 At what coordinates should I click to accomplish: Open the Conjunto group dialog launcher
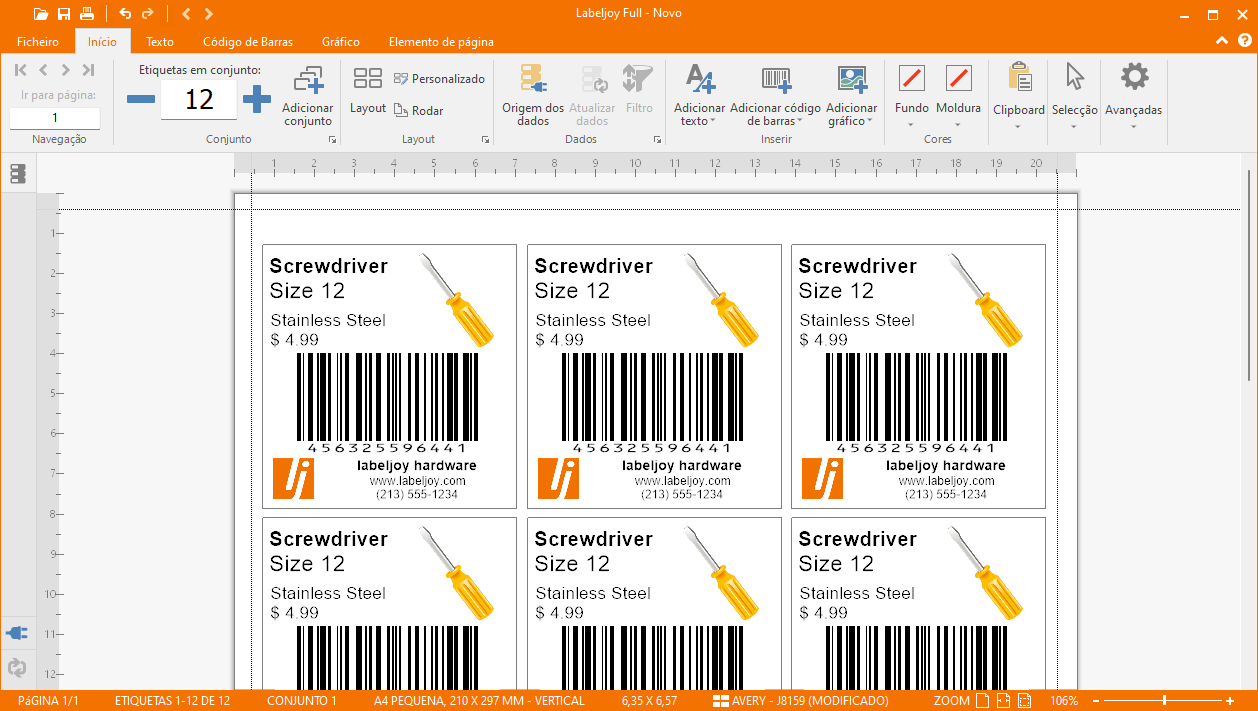[x=333, y=140]
